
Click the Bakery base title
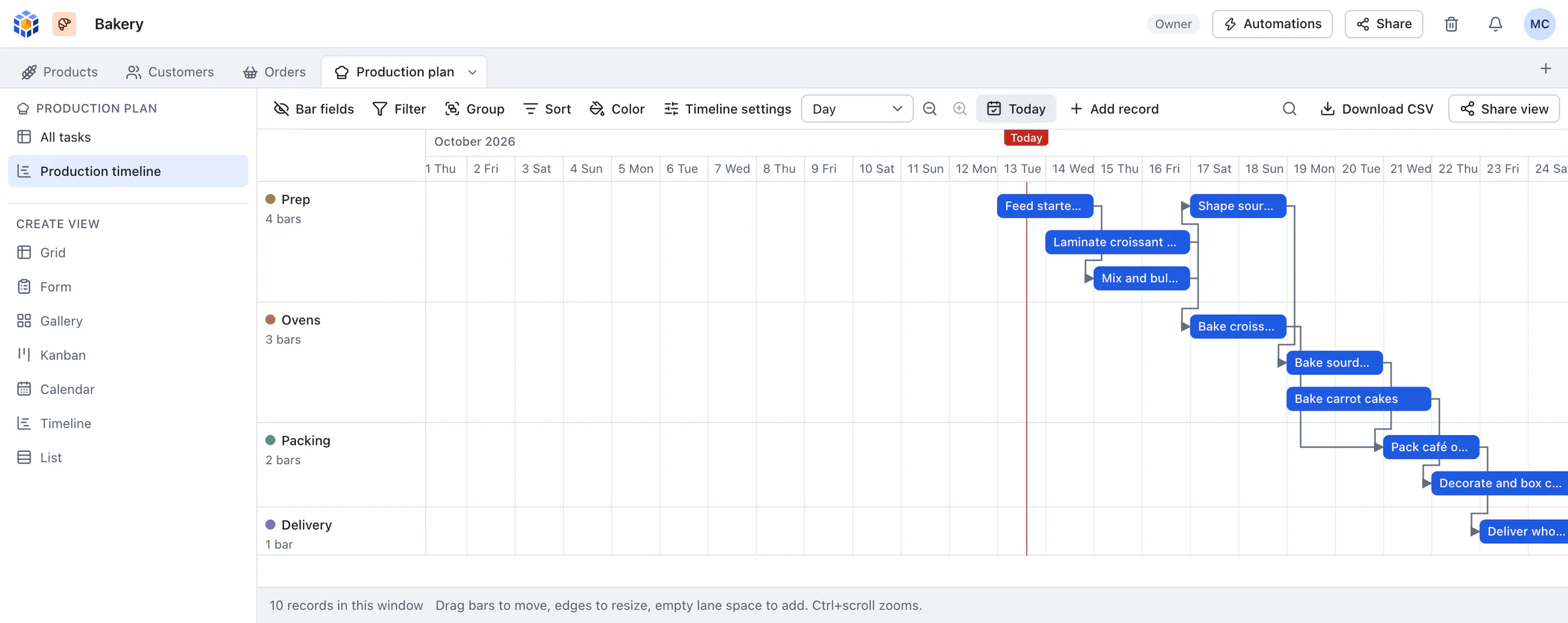(x=119, y=24)
